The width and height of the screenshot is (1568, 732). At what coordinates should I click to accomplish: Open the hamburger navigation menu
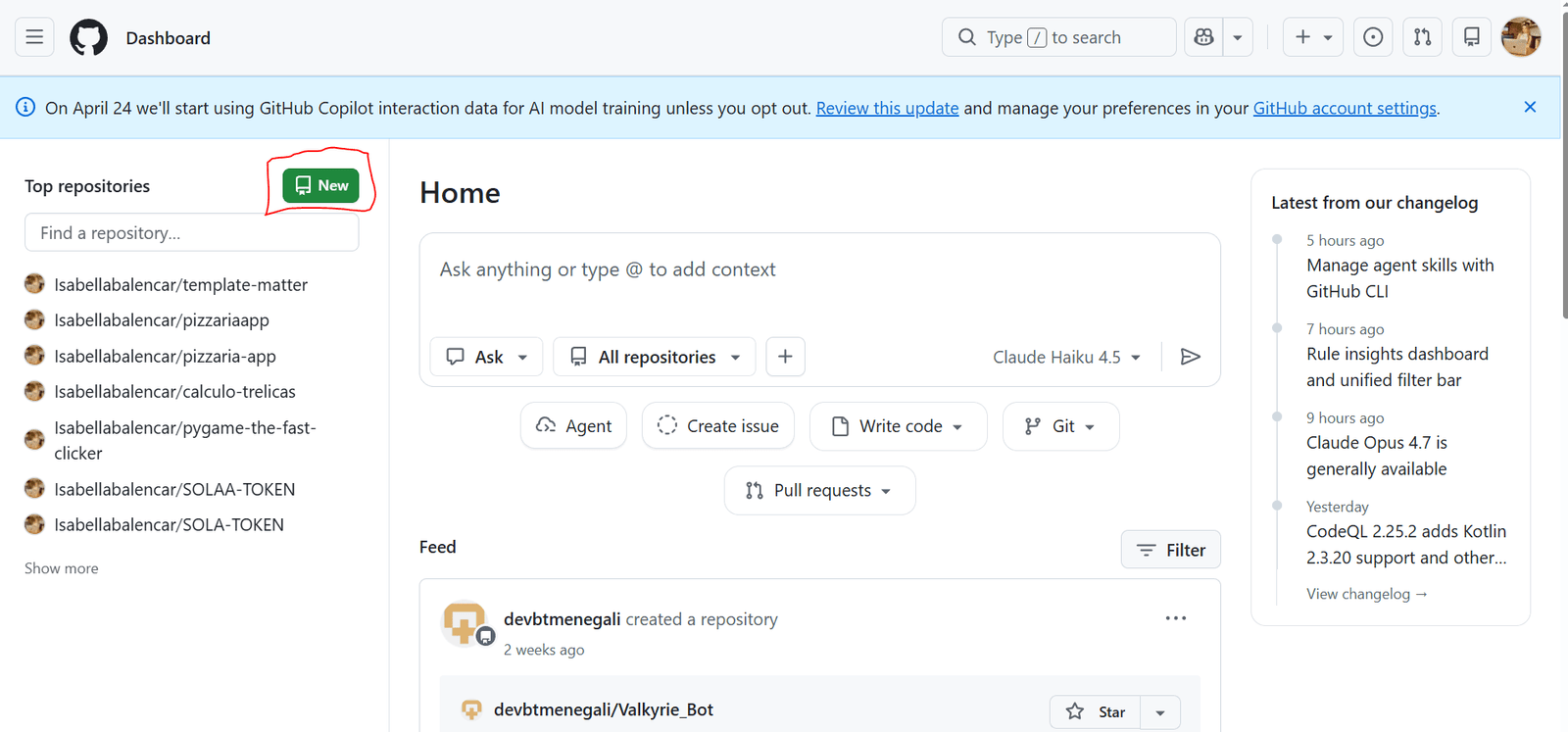[34, 37]
